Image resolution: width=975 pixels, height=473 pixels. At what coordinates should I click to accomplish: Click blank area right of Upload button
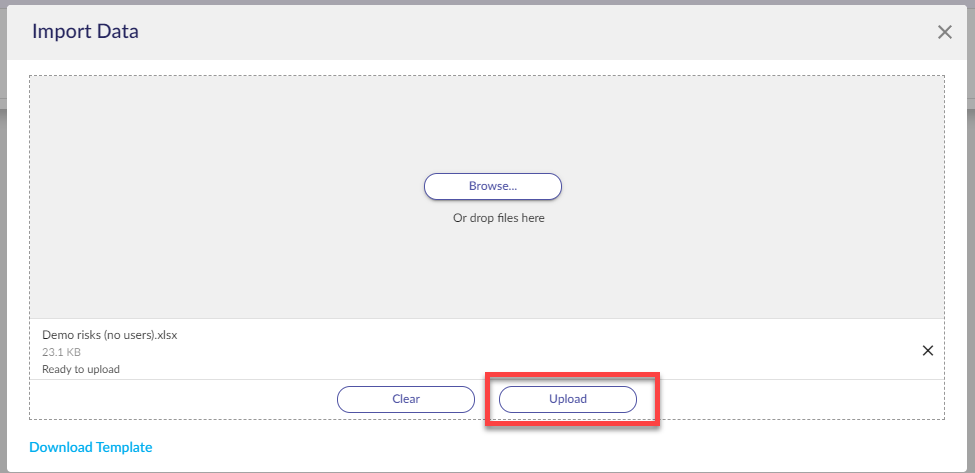[800, 399]
